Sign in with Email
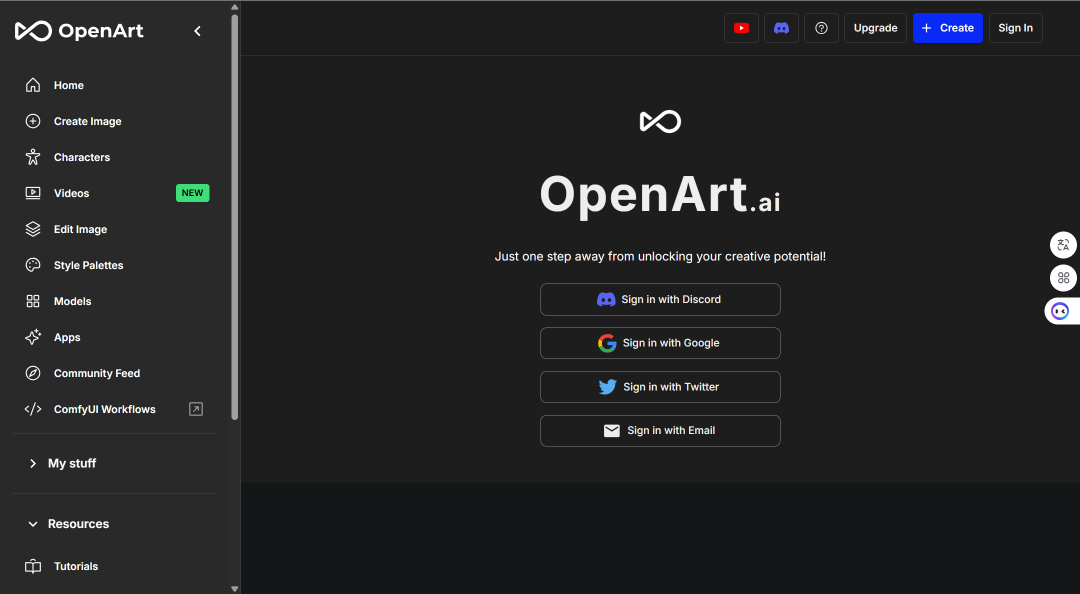Screen dimensions: 1080x594 click(x=660, y=431)
